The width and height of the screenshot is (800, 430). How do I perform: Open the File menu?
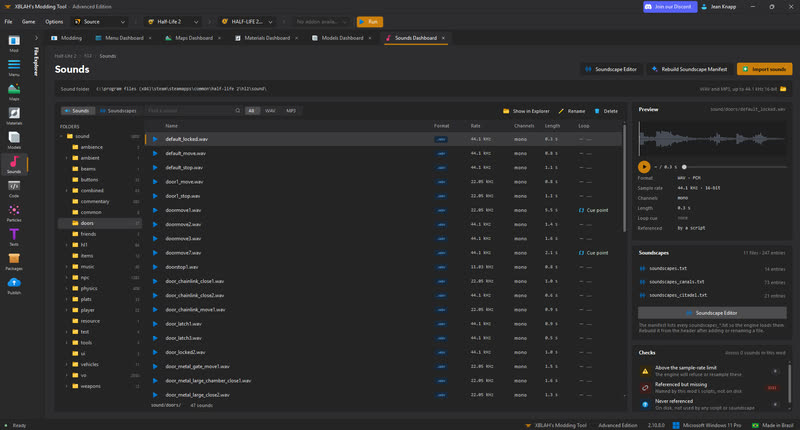point(9,22)
